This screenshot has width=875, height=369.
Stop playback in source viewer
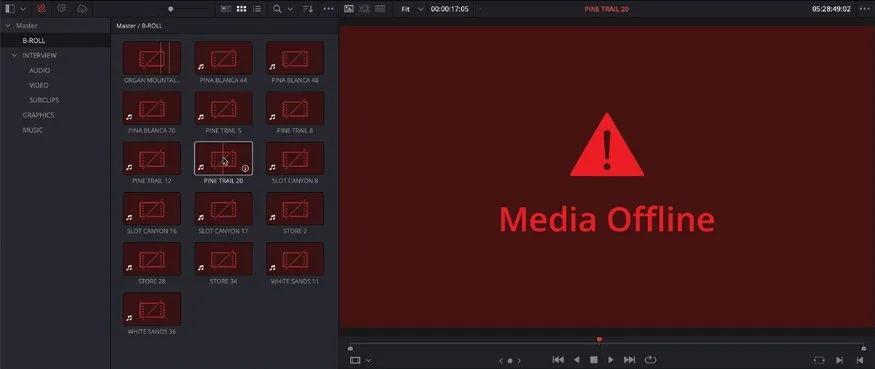(594, 360)
